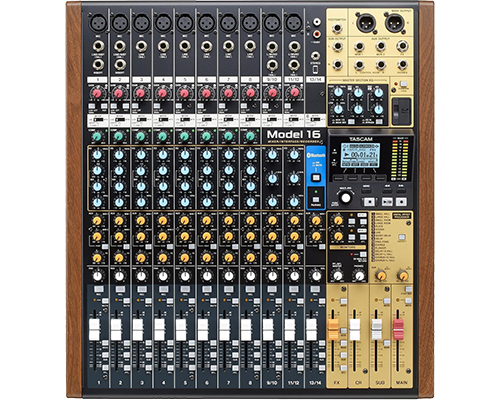Click channel 11/12 MID EQ knob
Screen dimensions: 500x400
pyautogui.click(x=294, y=178)
